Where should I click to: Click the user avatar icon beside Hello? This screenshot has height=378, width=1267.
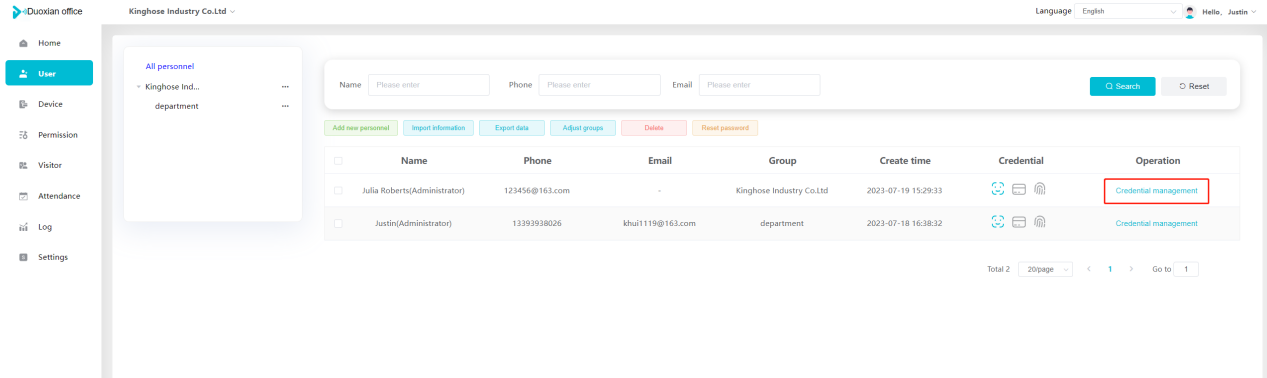coord(1190,11)
